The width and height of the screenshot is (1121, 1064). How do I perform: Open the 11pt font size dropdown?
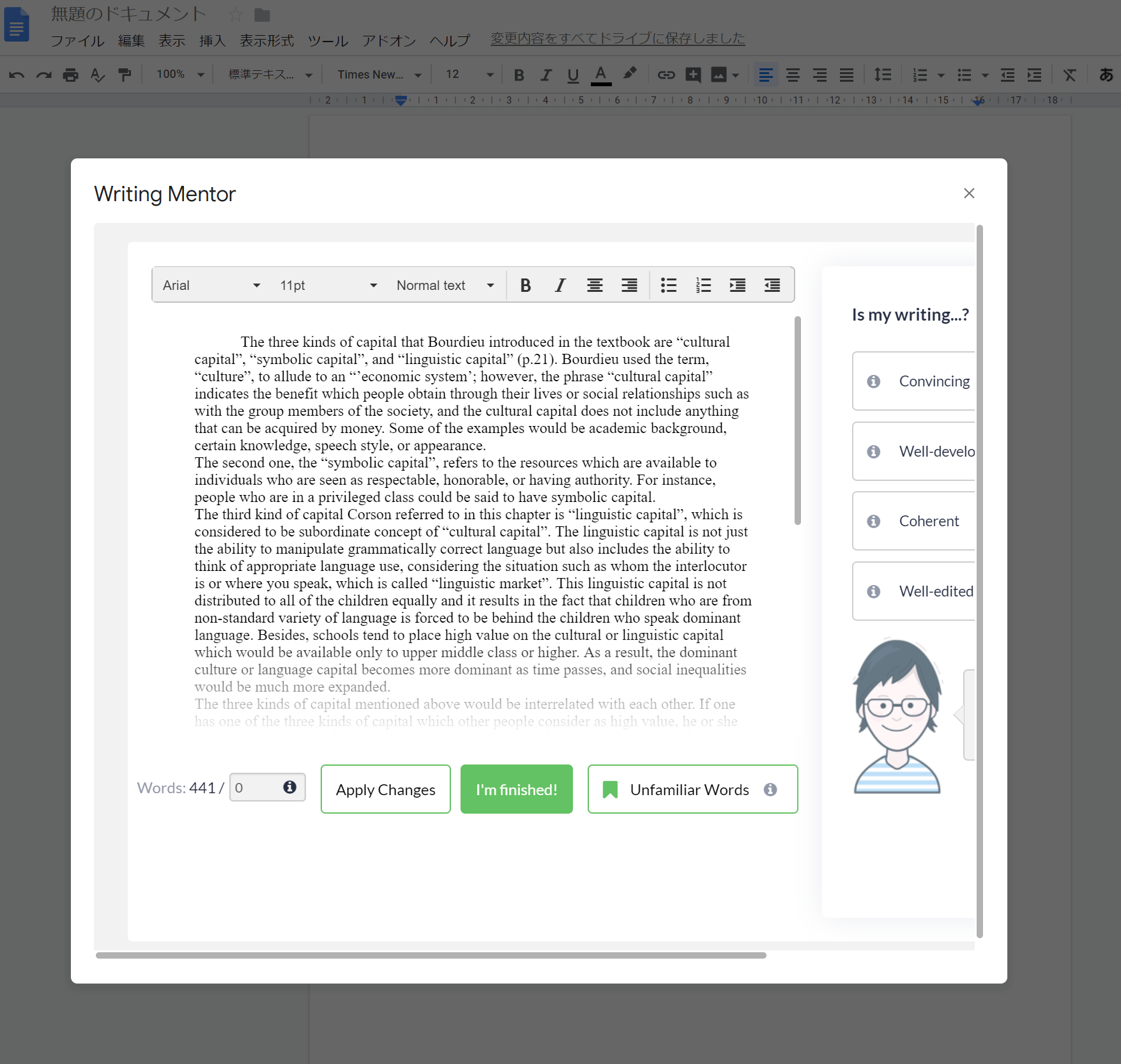coord(328,285)
